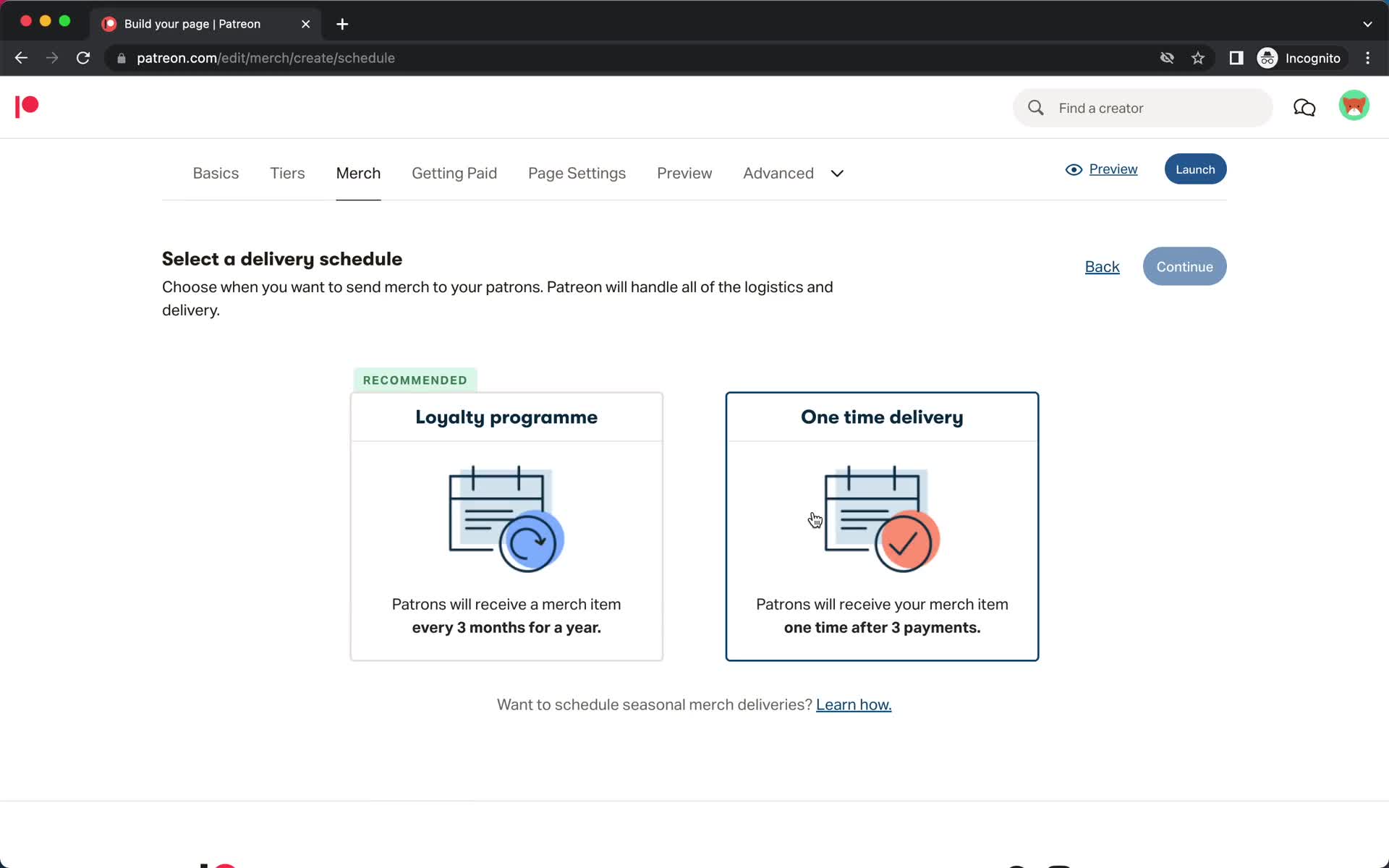Image resolution: width=1389 pixels, height=868 pixels.
Task: Toggle the Recommended loyalty programme selection
Action: [506, 525]
